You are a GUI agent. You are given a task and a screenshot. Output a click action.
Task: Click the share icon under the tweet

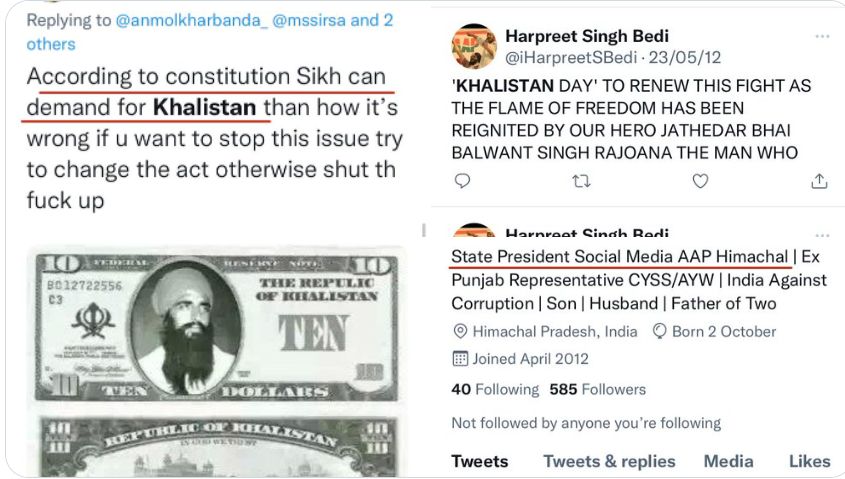coord(819,181)
